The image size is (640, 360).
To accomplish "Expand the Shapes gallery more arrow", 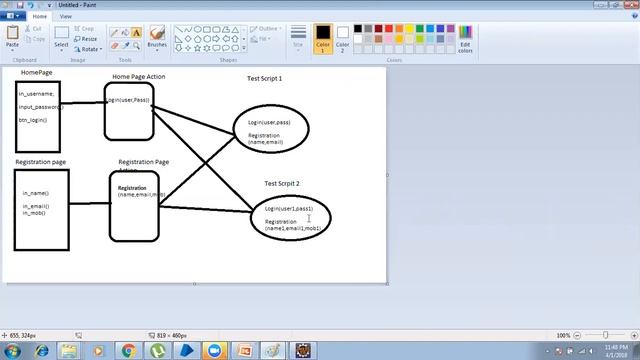I will (x=244, y=48).
